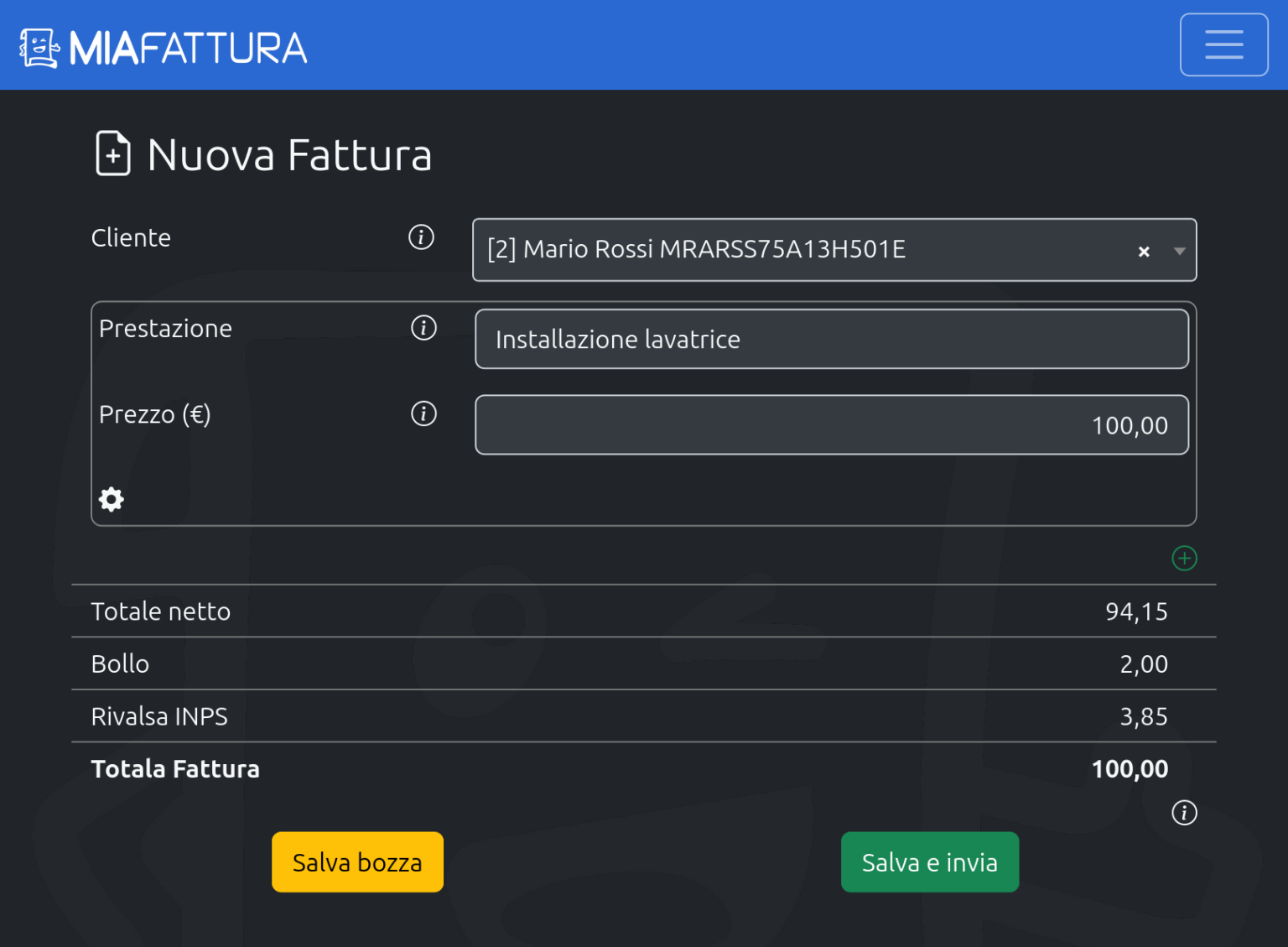Click the info icon beside Prestazione

[423, 328]
